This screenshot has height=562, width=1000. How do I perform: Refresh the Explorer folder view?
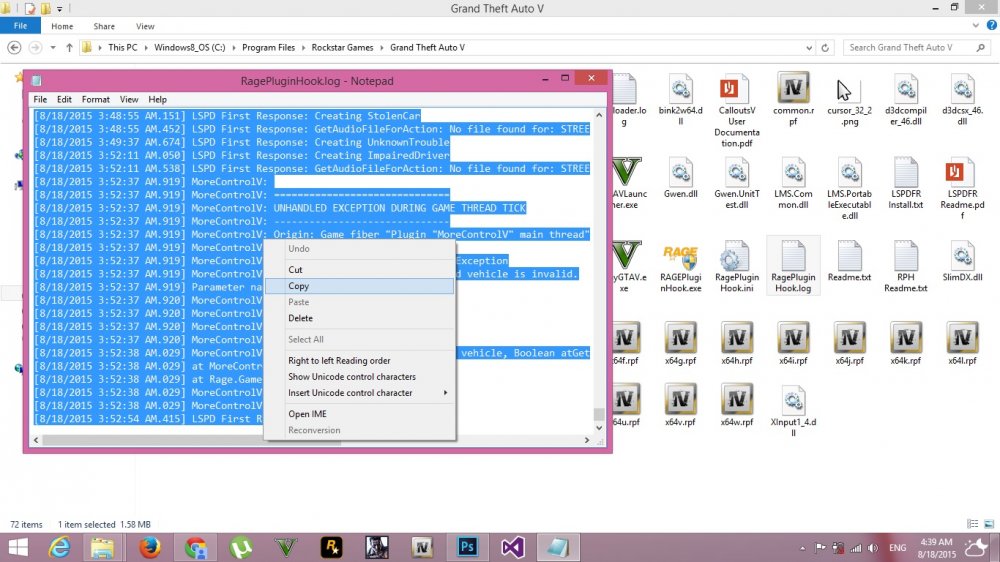coord(825,48)
